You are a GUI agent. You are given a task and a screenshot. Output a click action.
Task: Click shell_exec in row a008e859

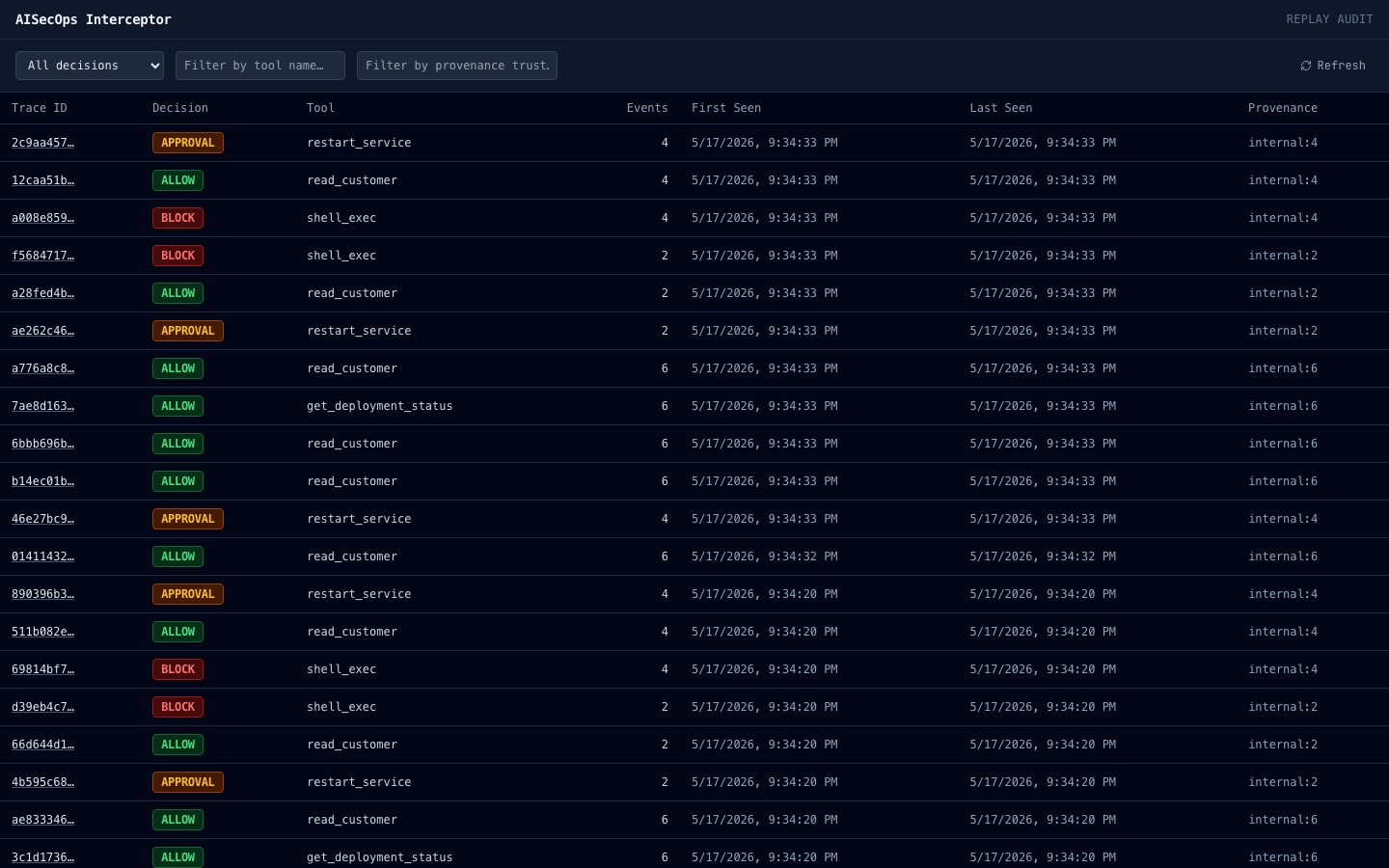coord(341,218)
